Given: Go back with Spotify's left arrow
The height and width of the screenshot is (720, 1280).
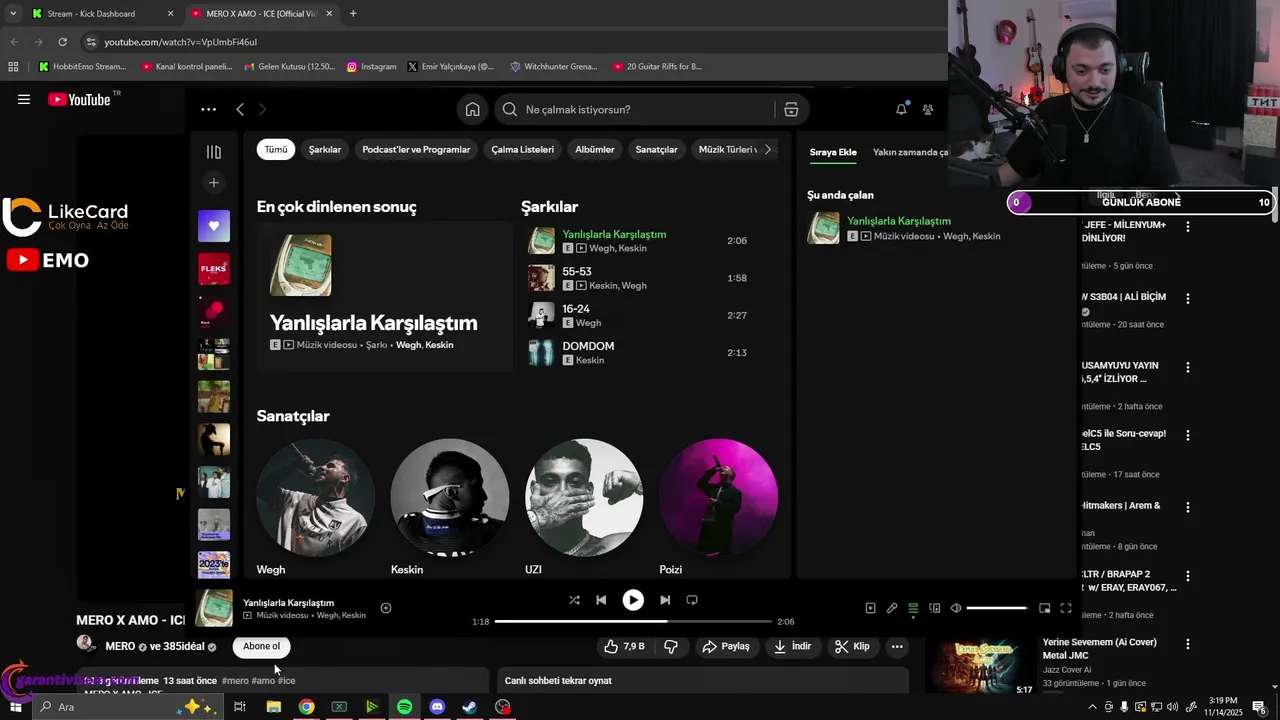Looking at the screenshot, I should pyautogui.click(x=240, y=109).
